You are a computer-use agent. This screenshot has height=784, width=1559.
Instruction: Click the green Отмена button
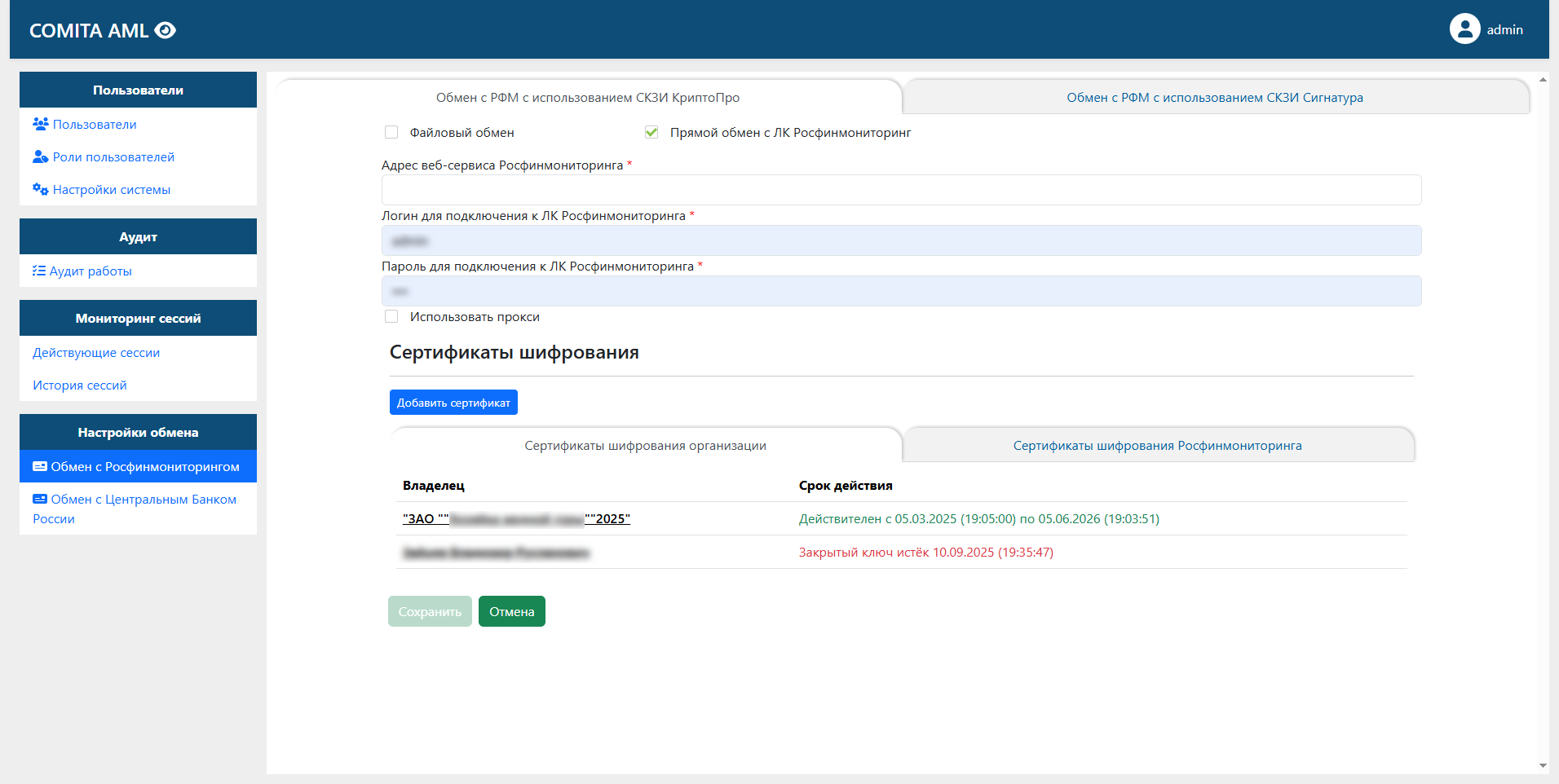511,611
